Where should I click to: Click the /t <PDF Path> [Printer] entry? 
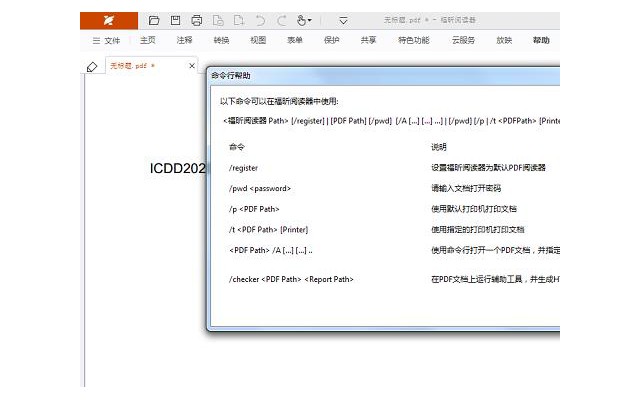pyautogui.click(x=269, y=230)
